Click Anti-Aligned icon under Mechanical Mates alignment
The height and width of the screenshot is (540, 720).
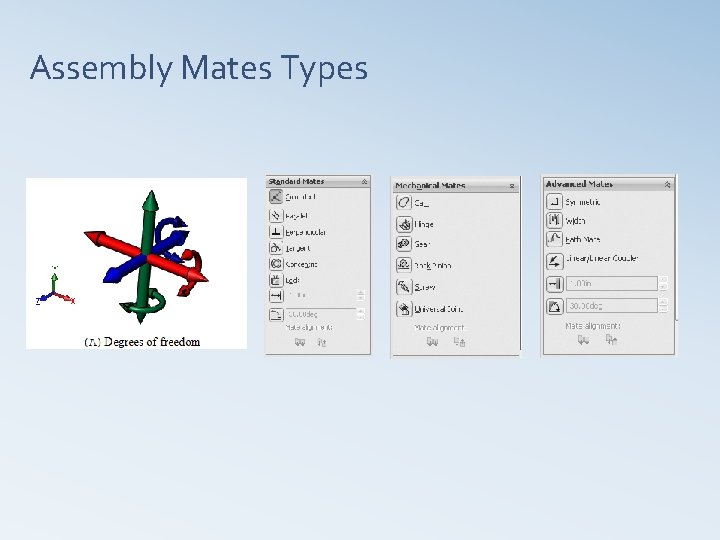(459, 342)
